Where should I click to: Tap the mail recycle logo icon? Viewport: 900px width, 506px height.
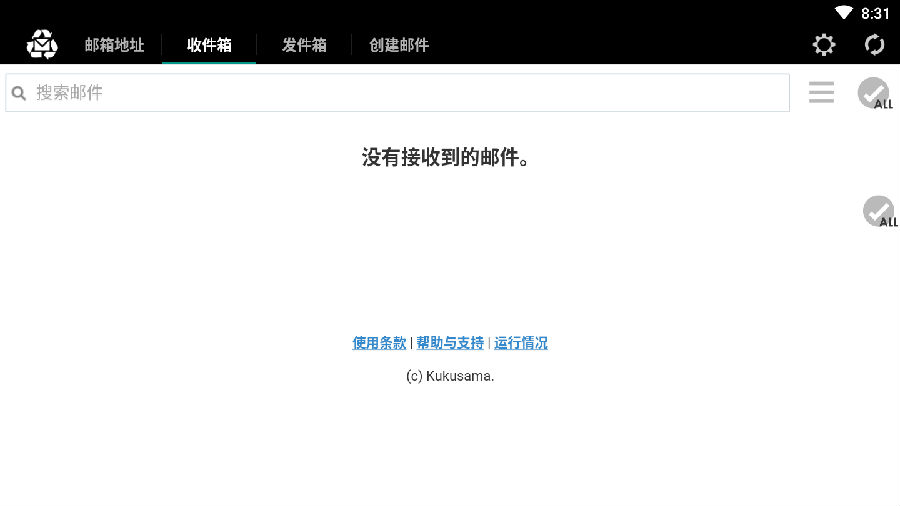[x=42, y=44]
